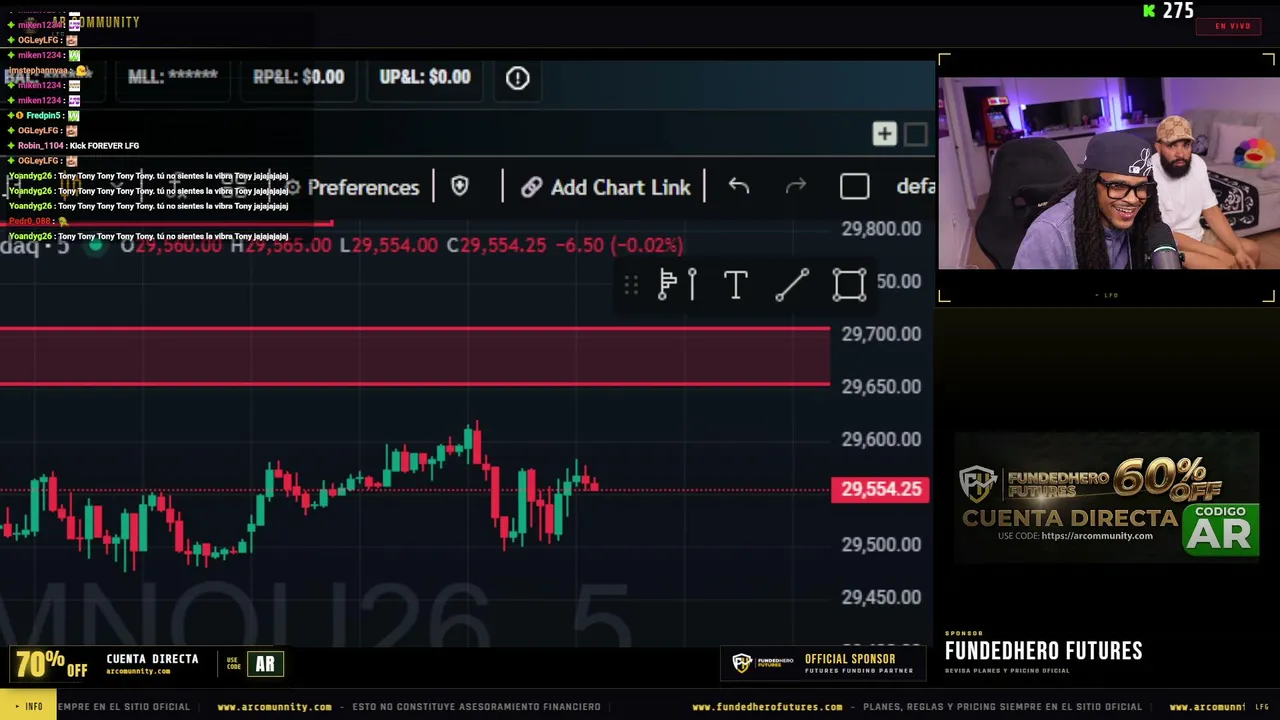Select the trend line drawing tool
The width and height of the screenshot is (1280, 720).
click(792, 285)
